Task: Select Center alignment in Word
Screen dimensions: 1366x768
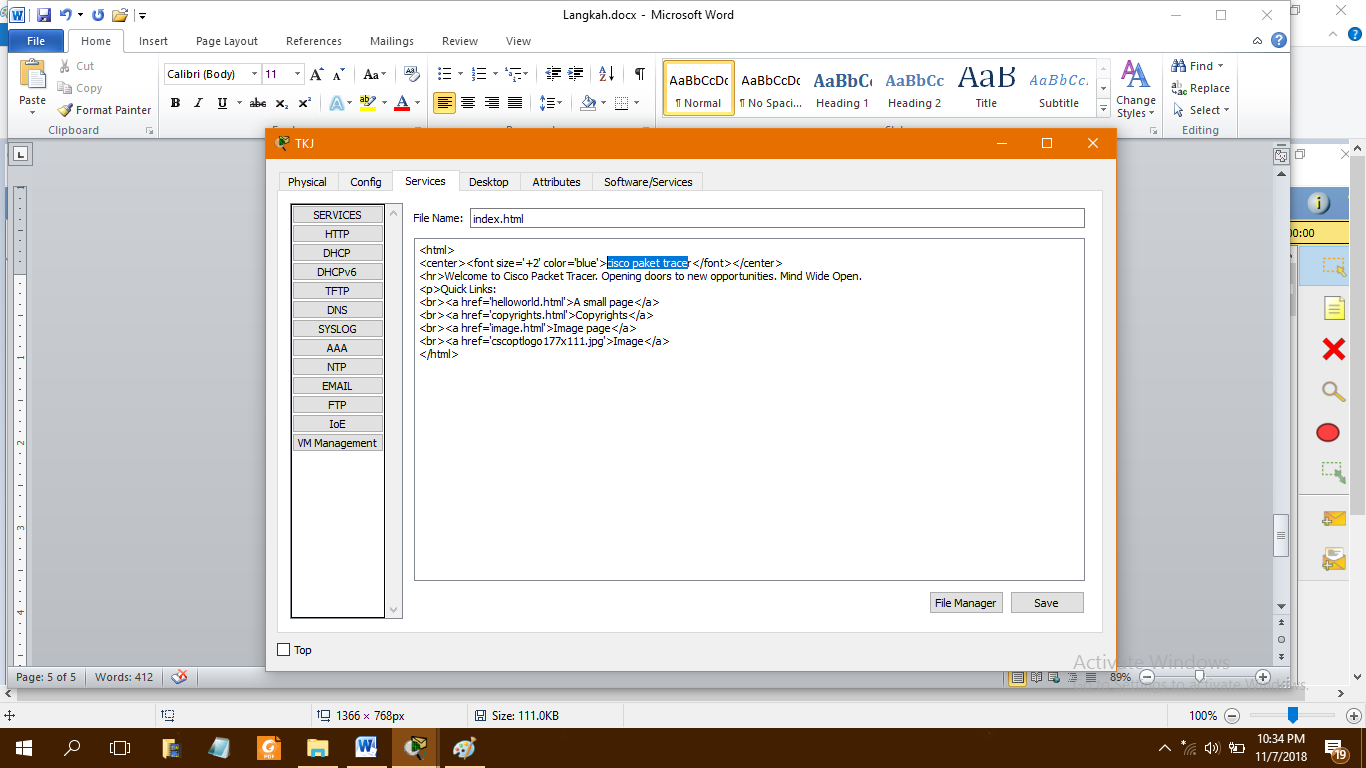Action: tap(468, 103)
